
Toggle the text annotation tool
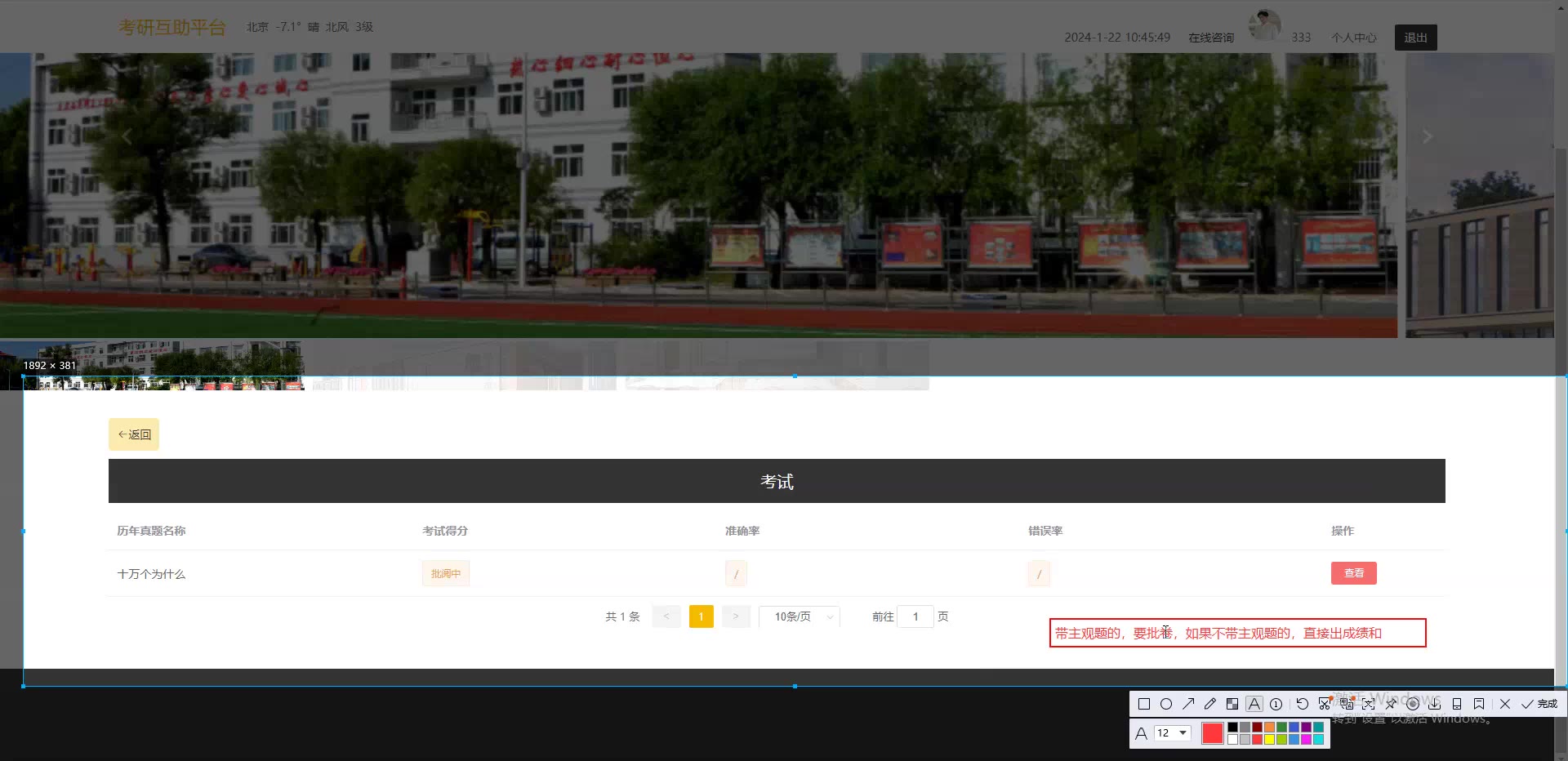point(1254,704)
